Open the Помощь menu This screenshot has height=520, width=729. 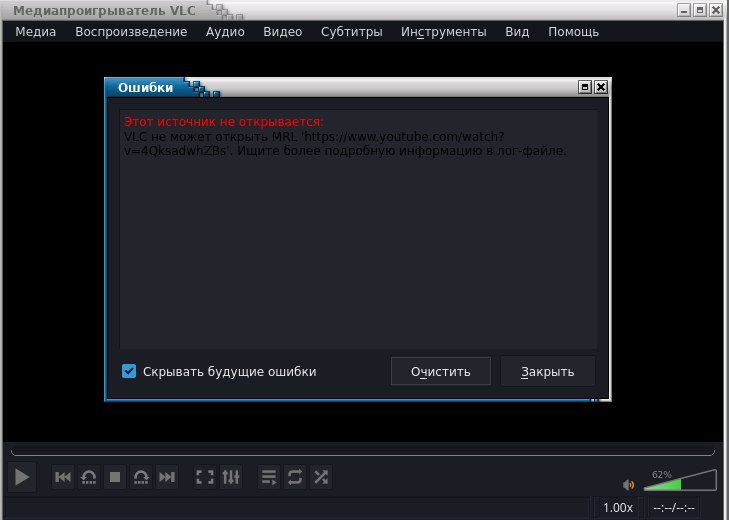(x=573, y=32)
